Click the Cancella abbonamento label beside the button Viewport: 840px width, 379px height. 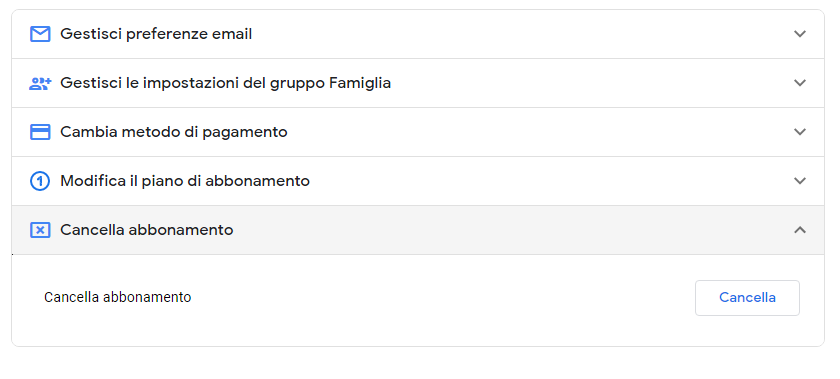(x=117, y=297)
